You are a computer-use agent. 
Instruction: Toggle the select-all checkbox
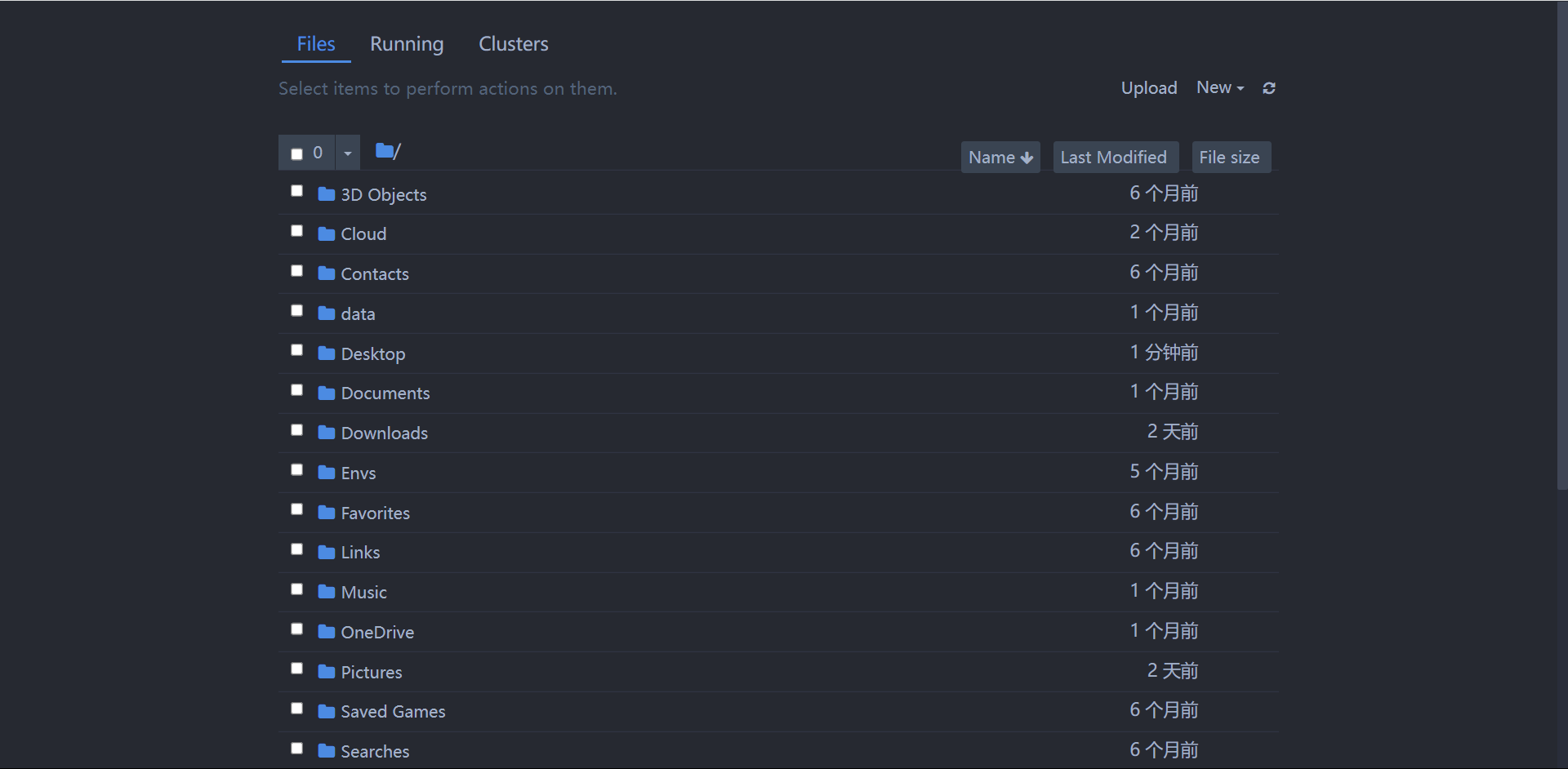(x=297, y=153)
